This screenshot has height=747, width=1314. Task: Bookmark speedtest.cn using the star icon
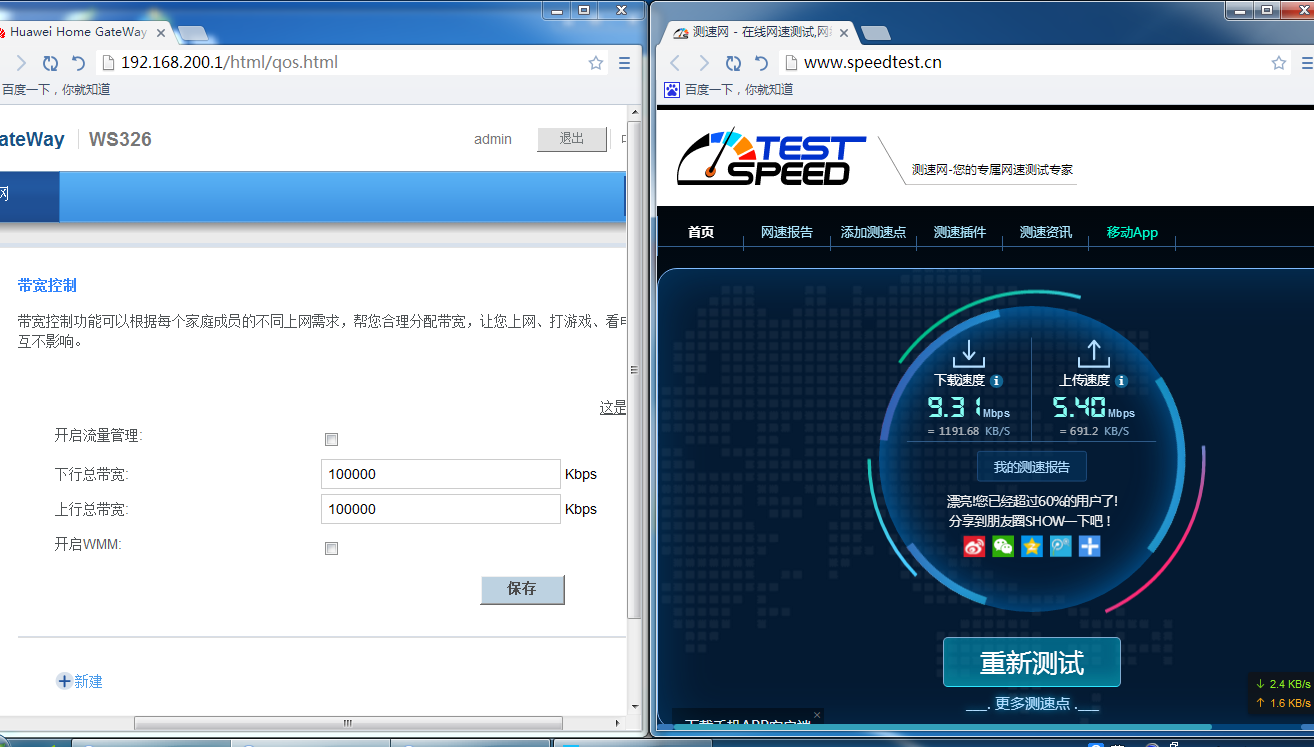(1278, 62)
